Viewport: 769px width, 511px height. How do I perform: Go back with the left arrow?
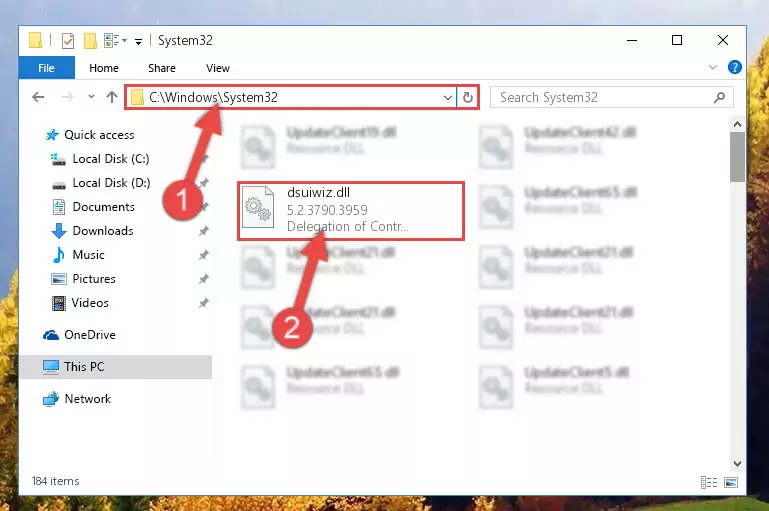tap(38, 97)
